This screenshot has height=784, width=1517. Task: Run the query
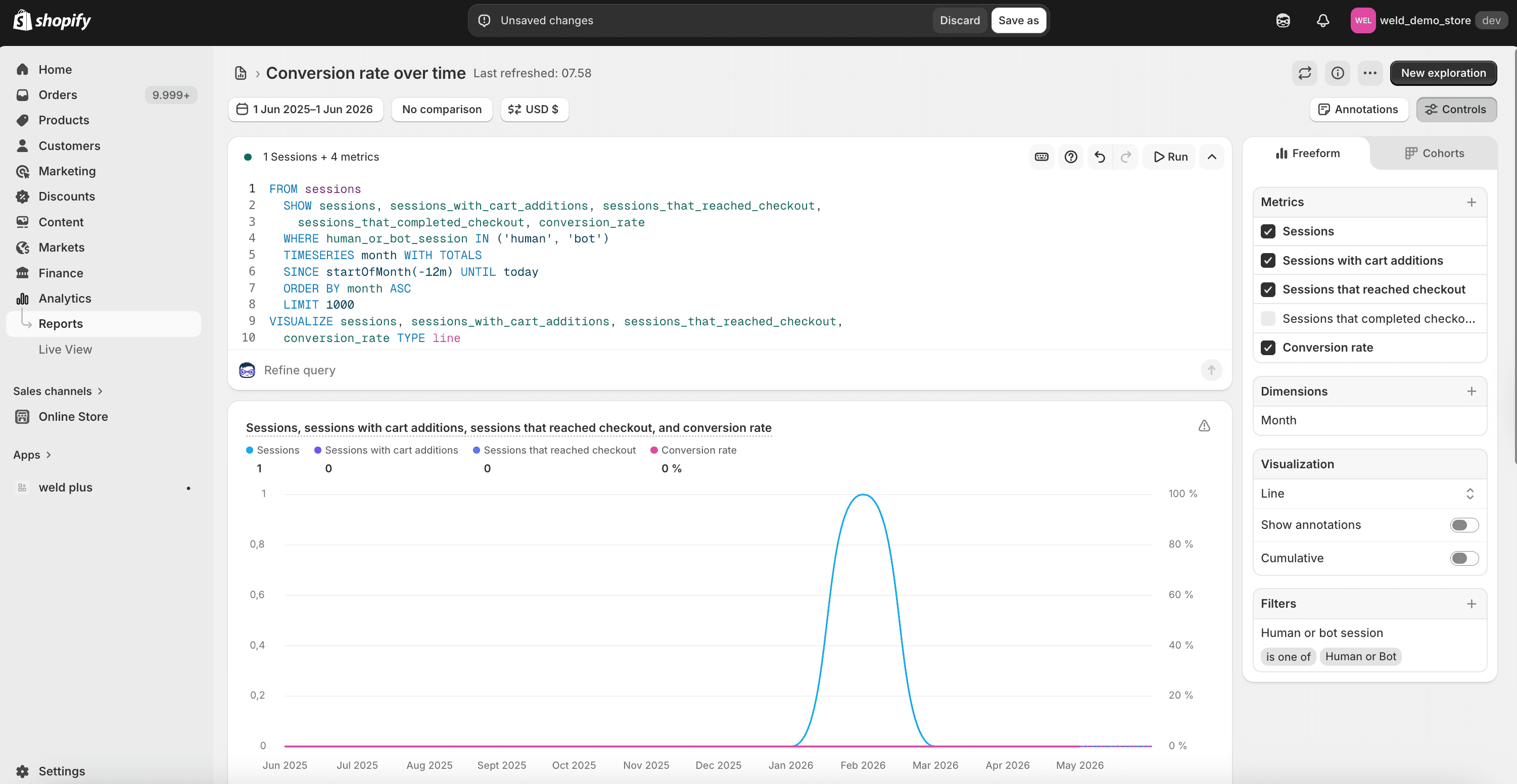(1169, 157)
